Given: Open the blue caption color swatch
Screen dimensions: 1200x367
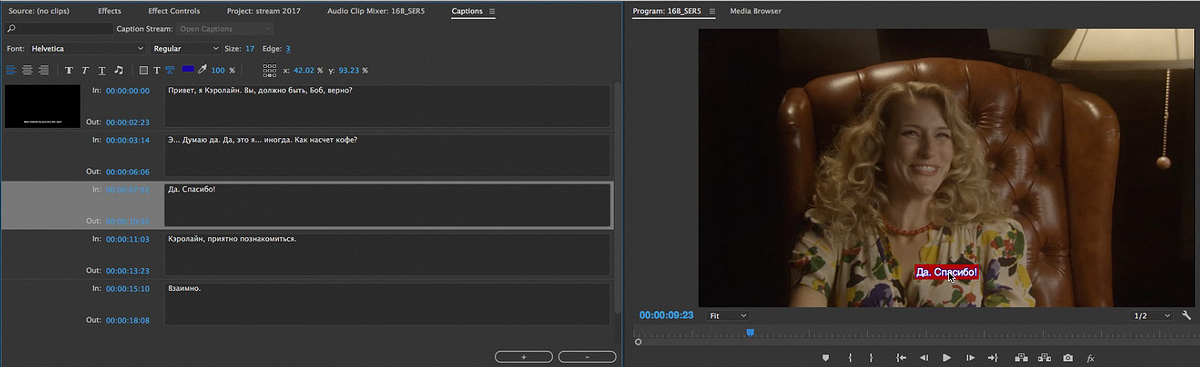Looking at the screenshot, I should point(188,70).
